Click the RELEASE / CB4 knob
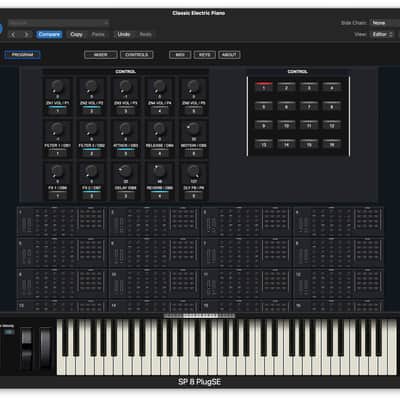The width and height of the screenshot is (400, 400). click(159, 129)
